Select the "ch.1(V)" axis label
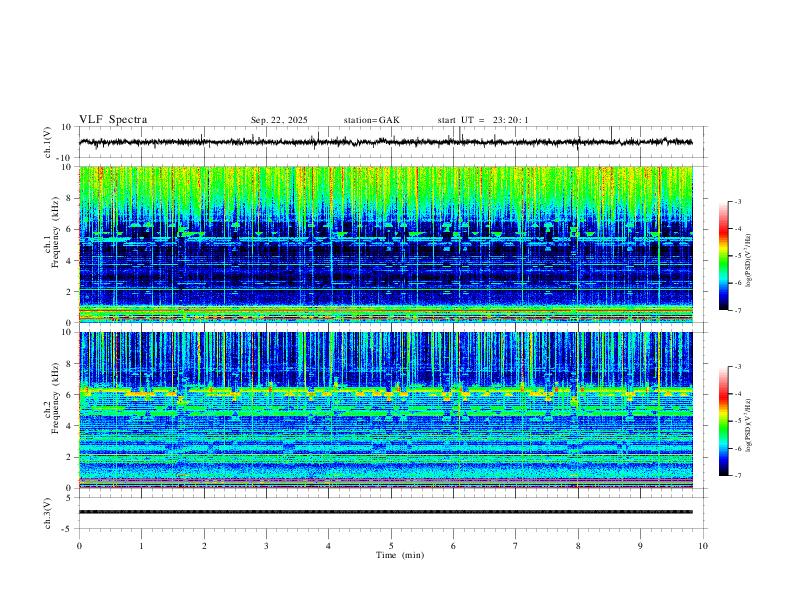Screen dimensions: 792x612 pos(48,142)
